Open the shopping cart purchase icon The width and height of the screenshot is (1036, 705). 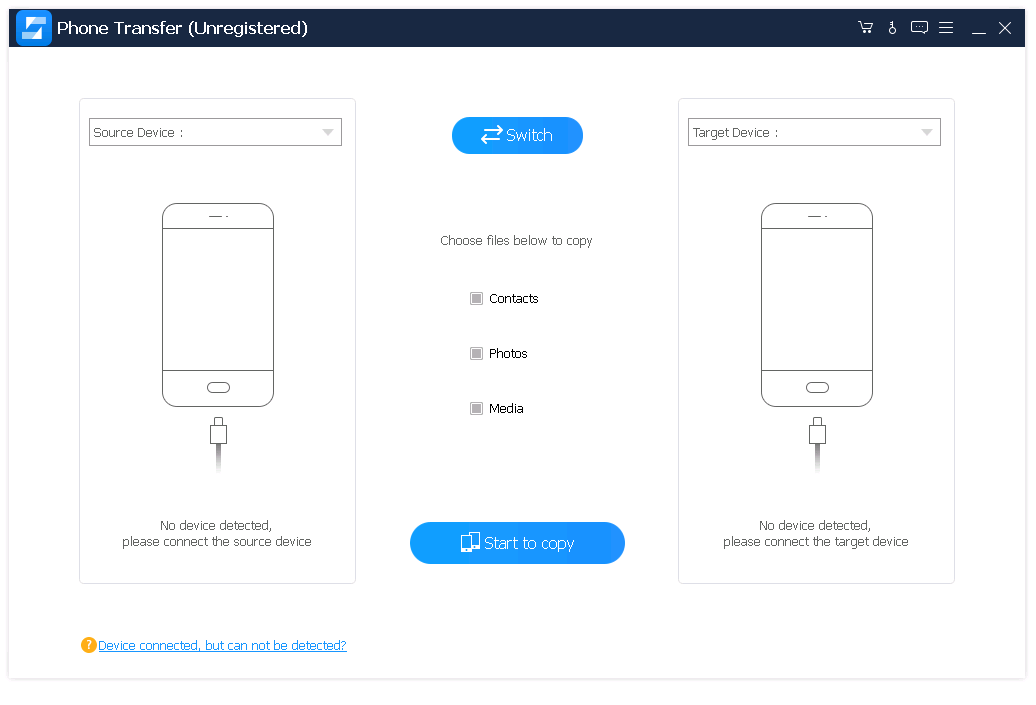(x=866, y=28)
